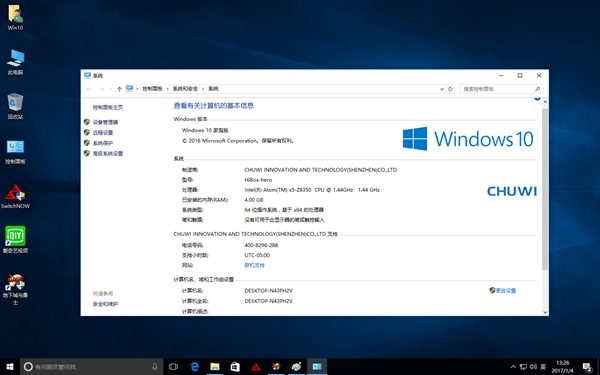Viewport: 600px width, 375px height.
Task: Launch the iQIYI video desktop shortcut
Action: coord(15,240)
